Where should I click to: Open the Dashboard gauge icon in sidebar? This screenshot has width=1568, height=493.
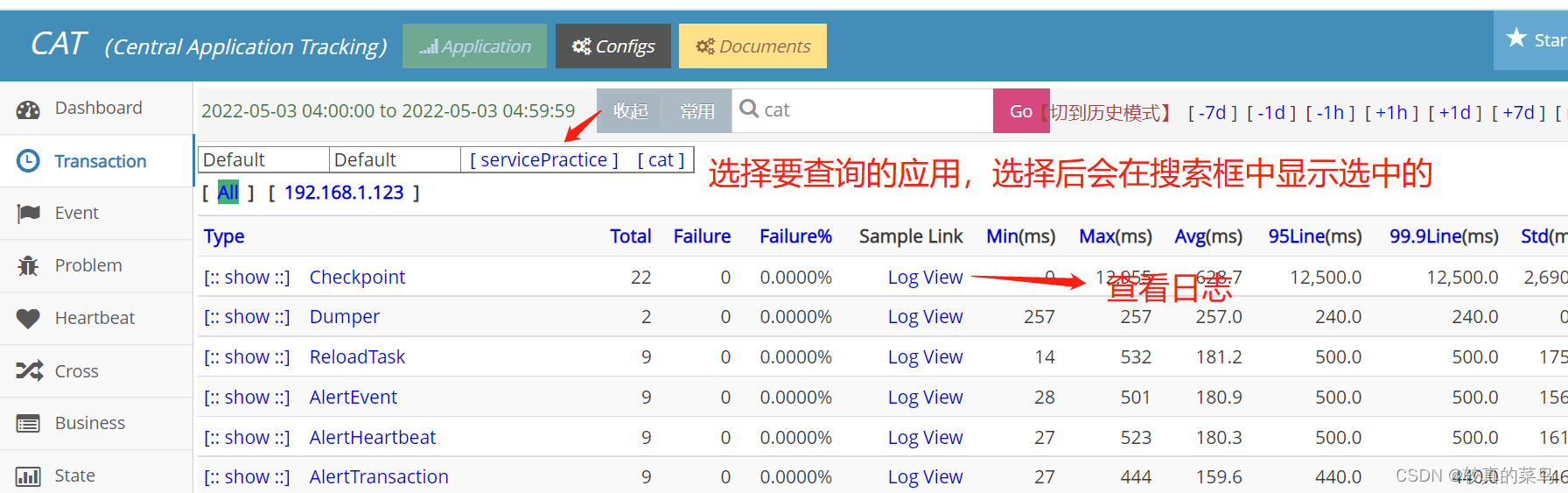pyautogui.click(x=28, y=109)
